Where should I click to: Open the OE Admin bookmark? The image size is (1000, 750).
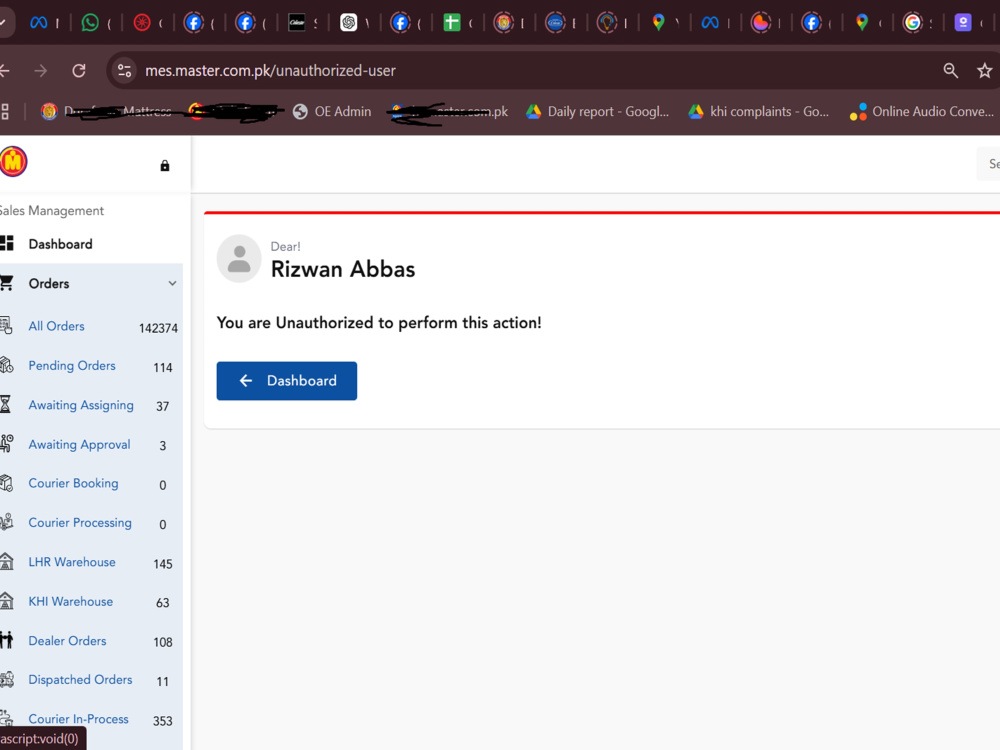coord(332,112)
